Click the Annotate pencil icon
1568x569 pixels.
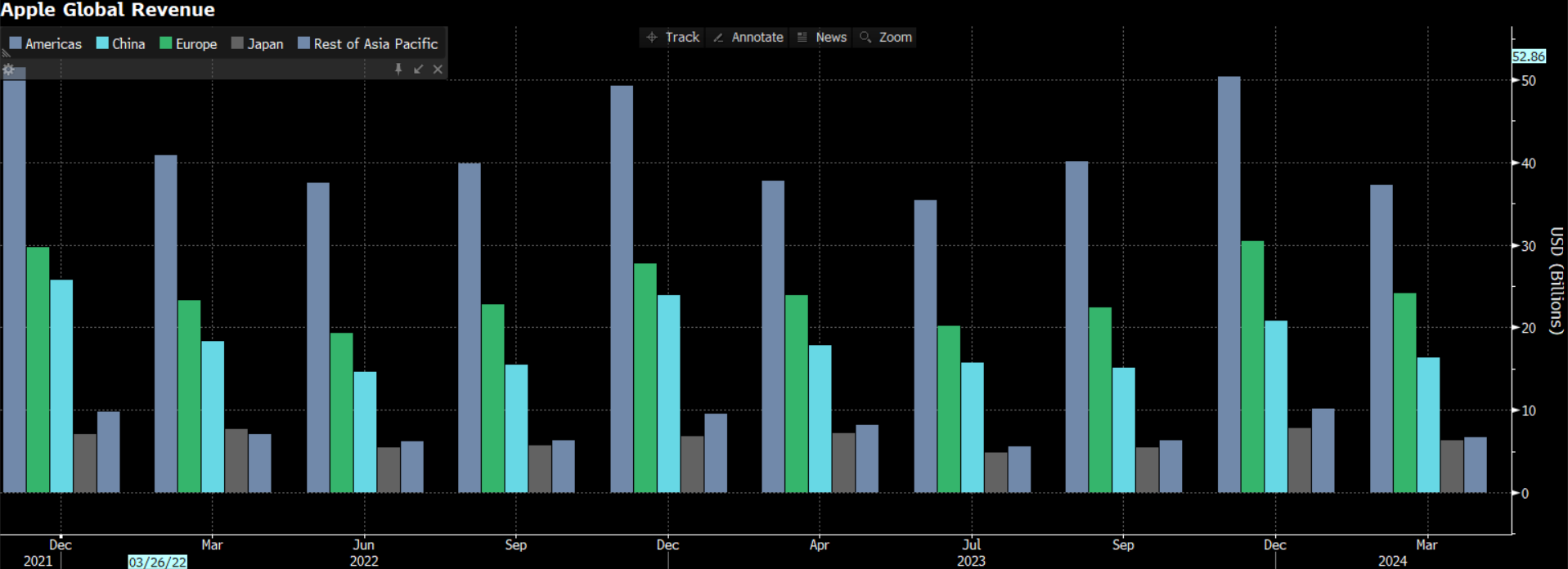[x=718, y=38]
